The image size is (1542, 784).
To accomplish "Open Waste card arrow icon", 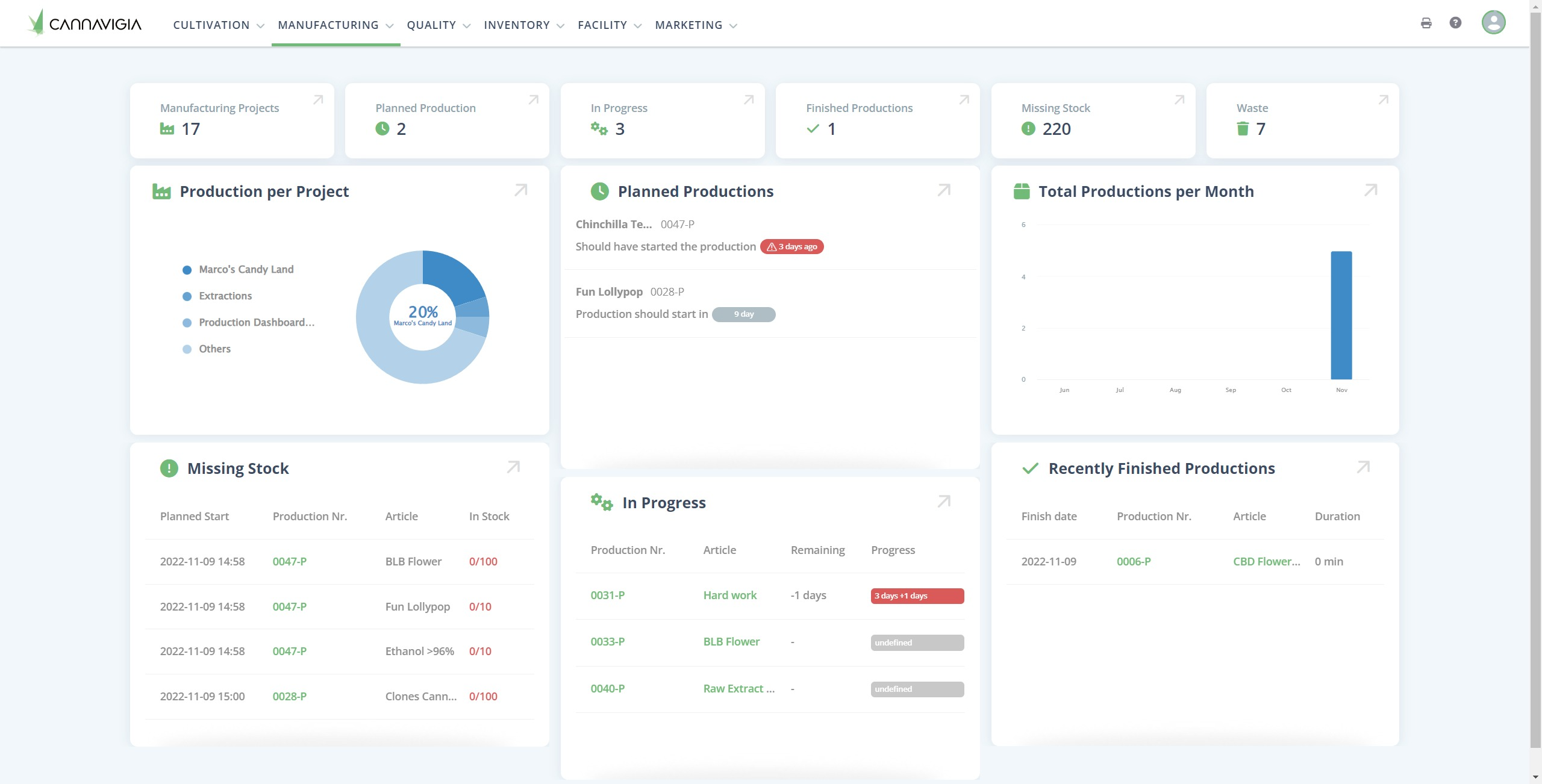I will tap(1384, 100).
